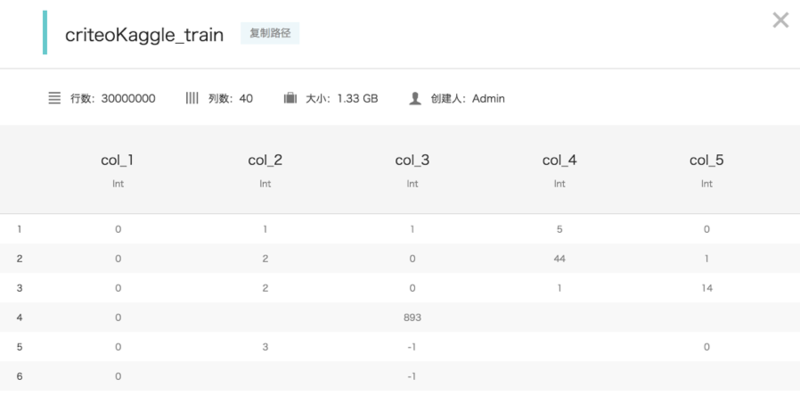This screenshot has height=396, width=800.
Task: Click the row count lines icon
Action: point(55,98)
